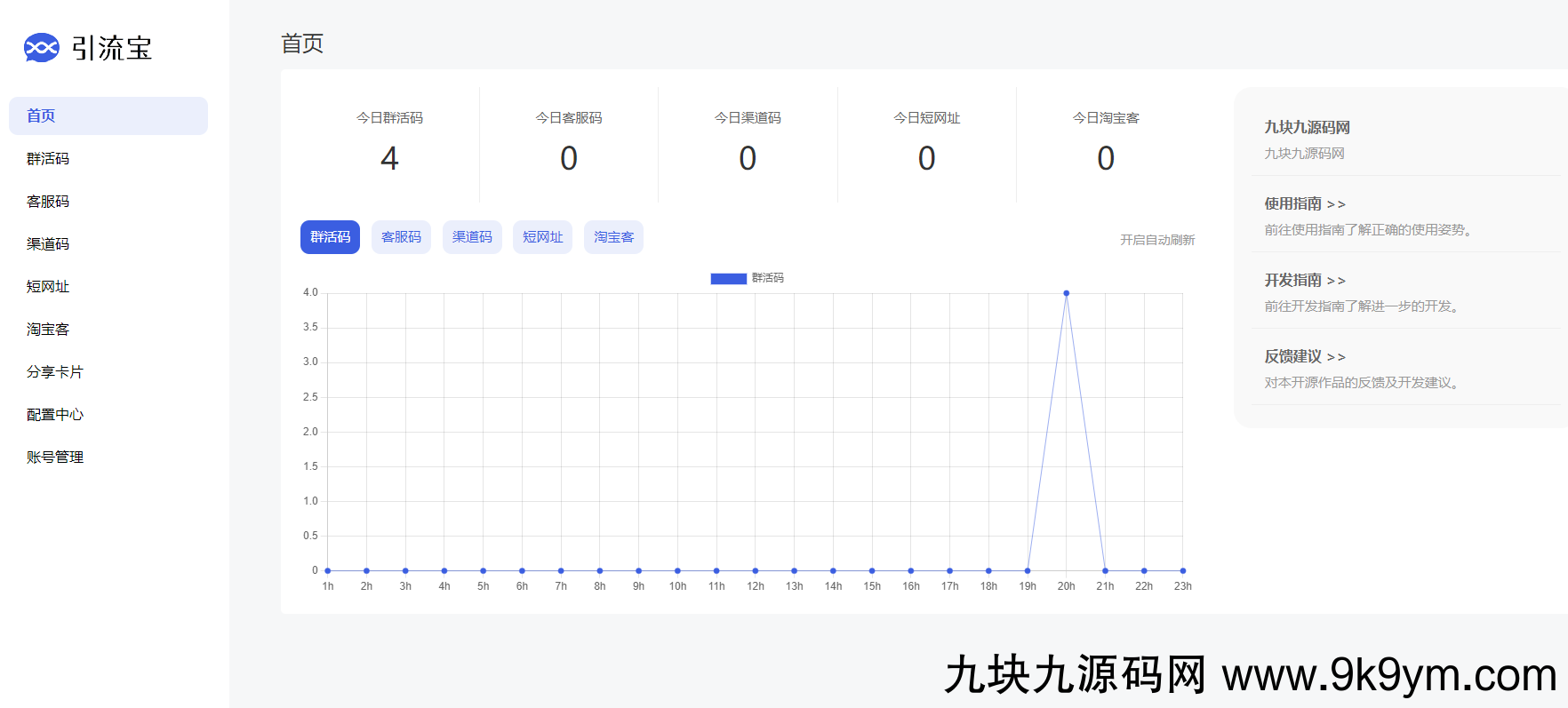The height and width of the screenshot is (708, 1568).
Task: View the 淘宝客 chart tab
Action: coord(613,237)
